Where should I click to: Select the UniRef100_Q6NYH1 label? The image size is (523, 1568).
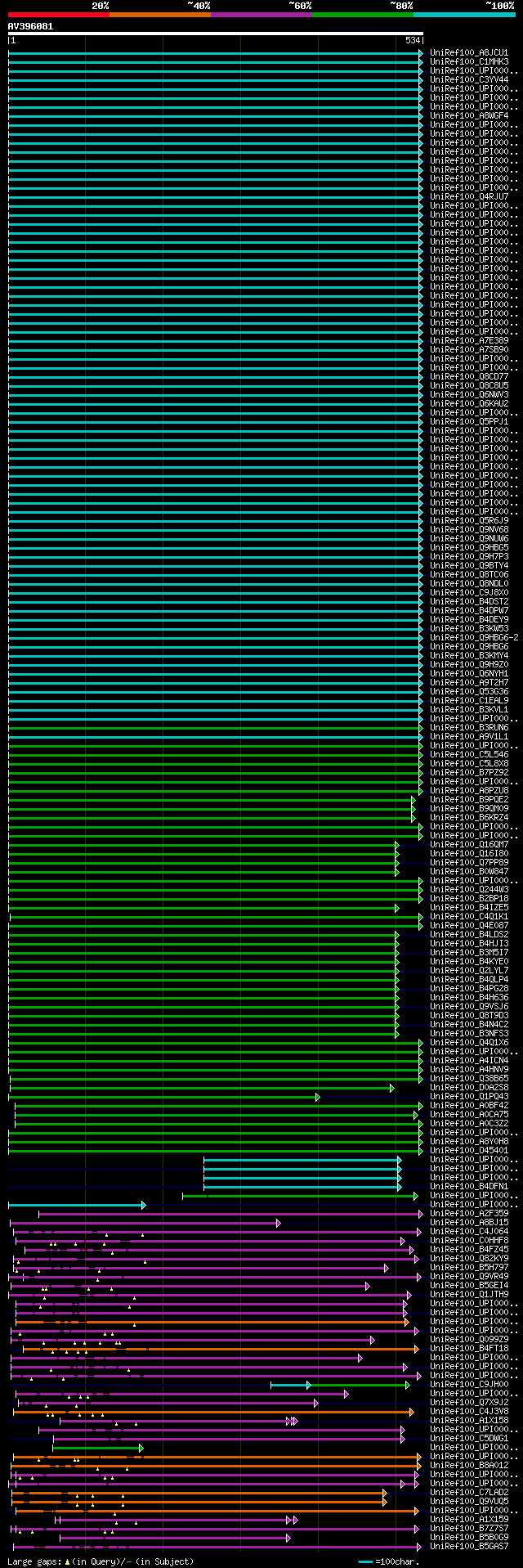469,673
